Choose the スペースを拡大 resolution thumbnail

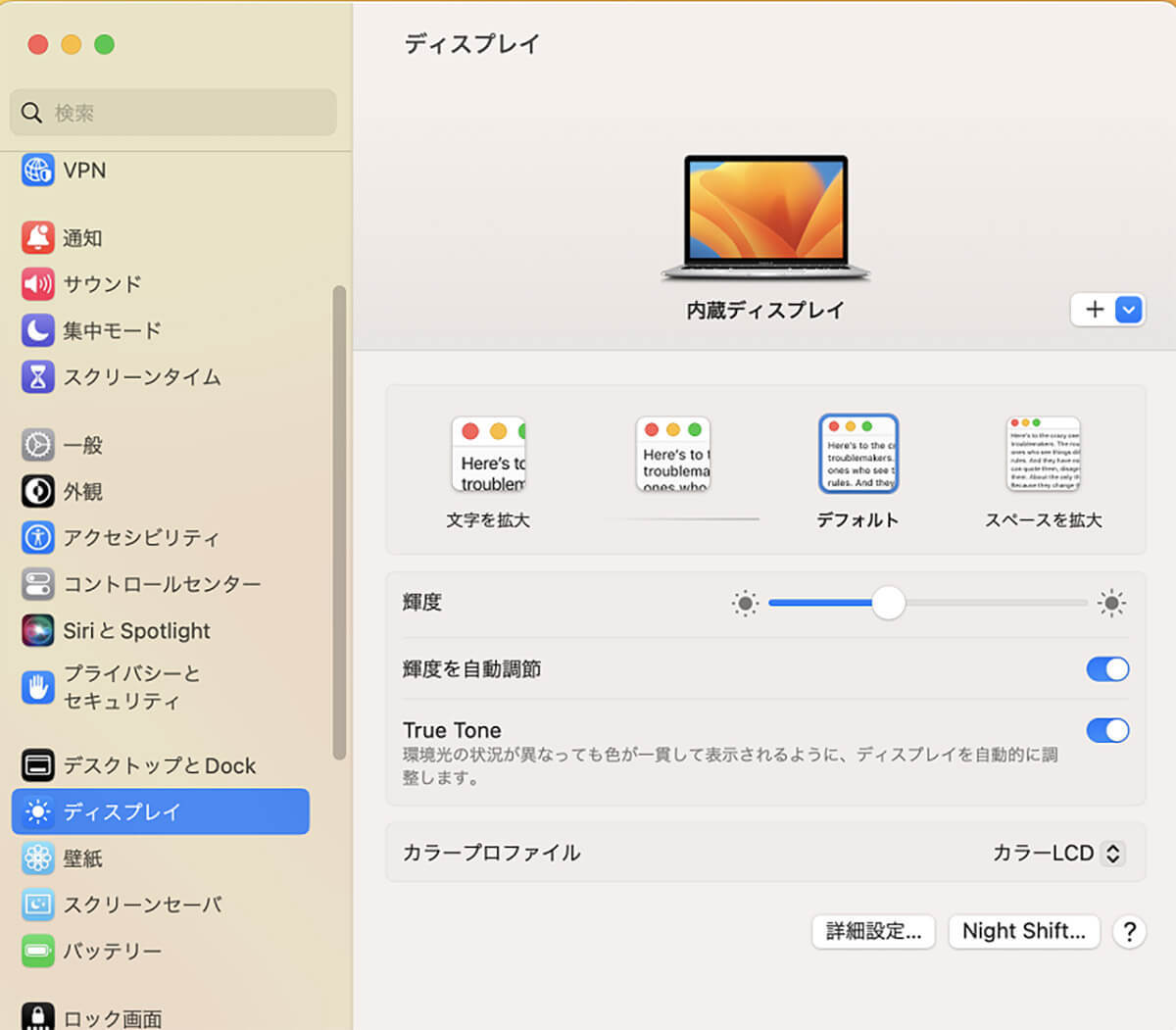(x=1043, y=455)
